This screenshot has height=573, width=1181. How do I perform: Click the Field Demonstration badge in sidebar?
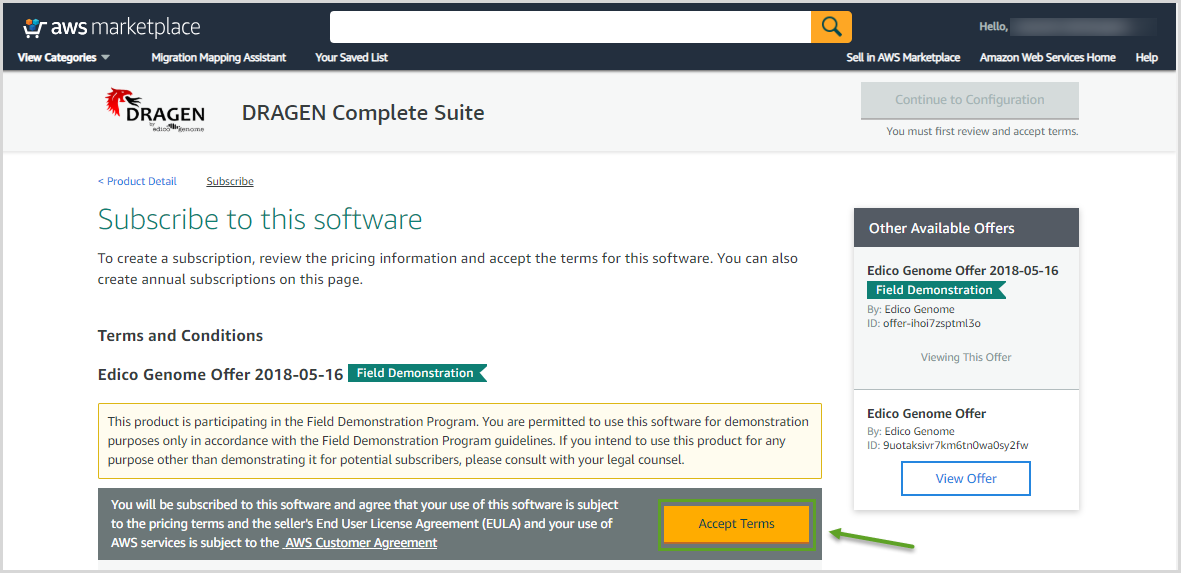pyautogui.click(x=936, y=290)
